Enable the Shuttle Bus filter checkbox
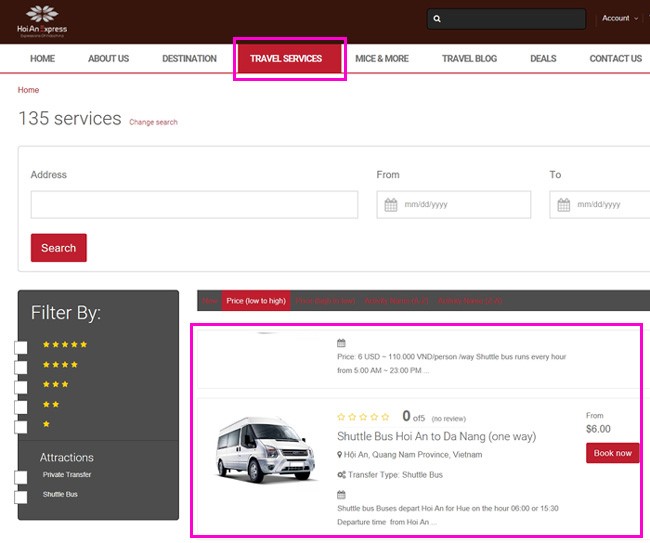This screenshot has width=650, height=543. pyautogui.click(x=21, y=497)
